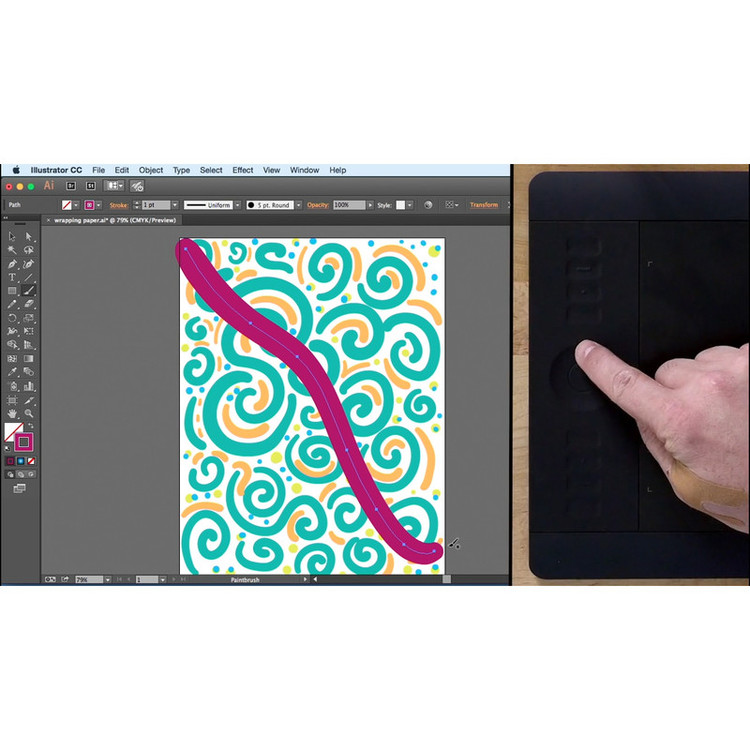Select the Pen tool
The height and width of the screenshot is (750, 750).
pos(12,264)
